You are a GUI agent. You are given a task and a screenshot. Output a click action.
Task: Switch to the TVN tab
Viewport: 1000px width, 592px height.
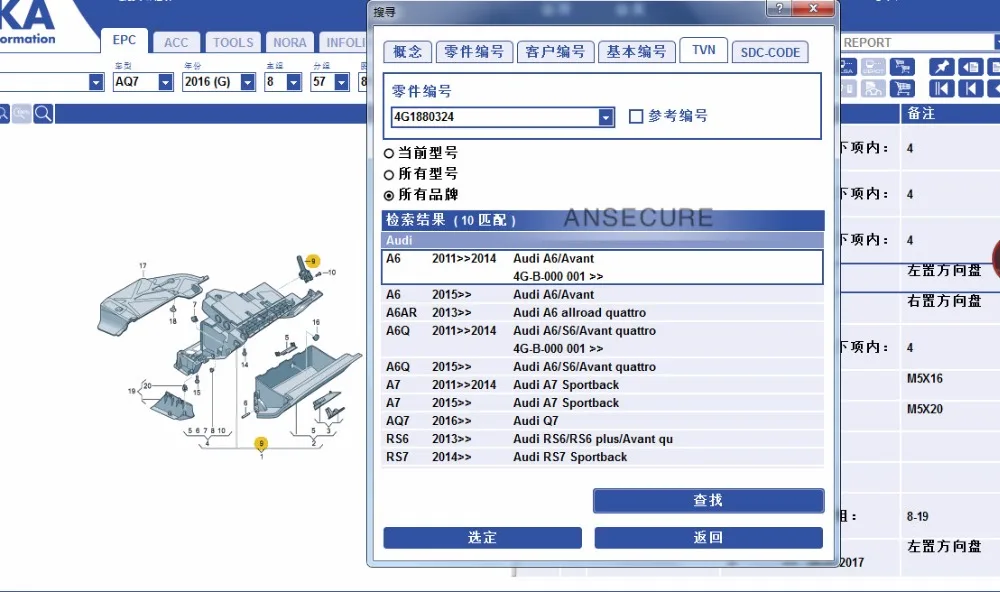click(x=703, y=50)
